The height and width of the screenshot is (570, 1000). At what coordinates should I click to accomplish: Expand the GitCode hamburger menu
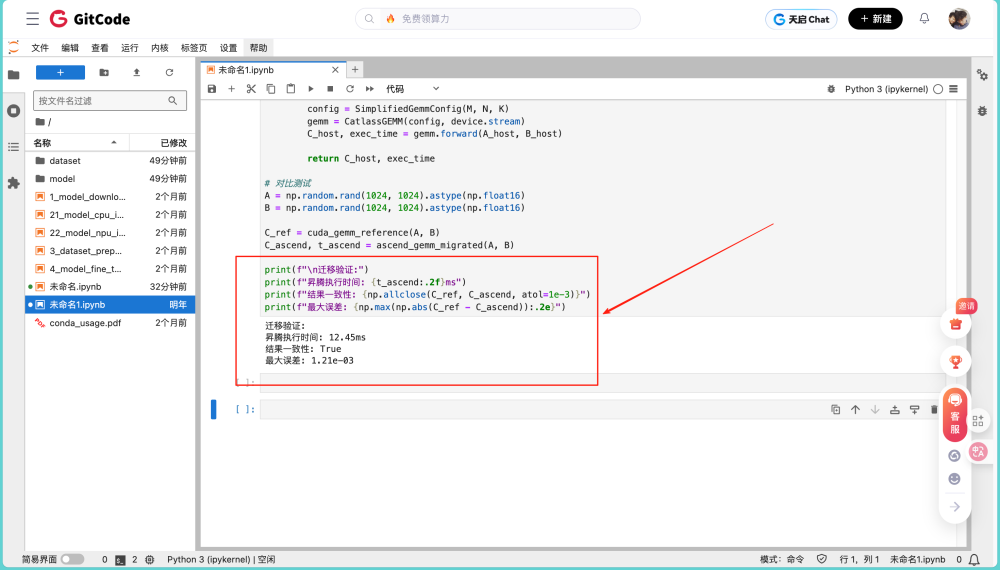pos(33,18)
